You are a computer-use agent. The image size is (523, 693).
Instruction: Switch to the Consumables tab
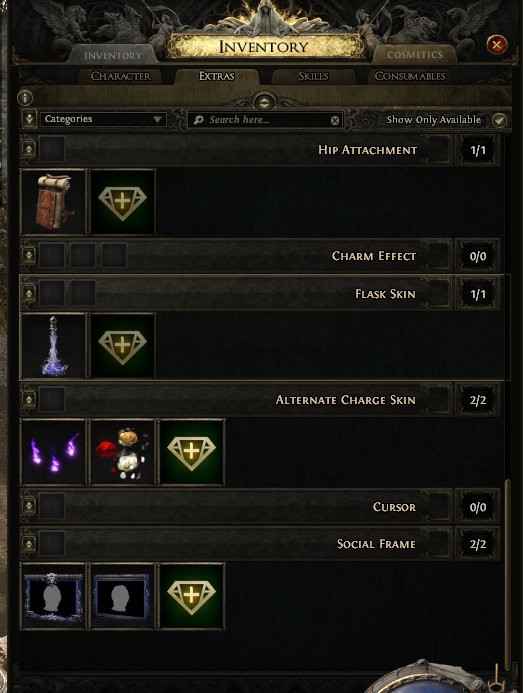410,76
